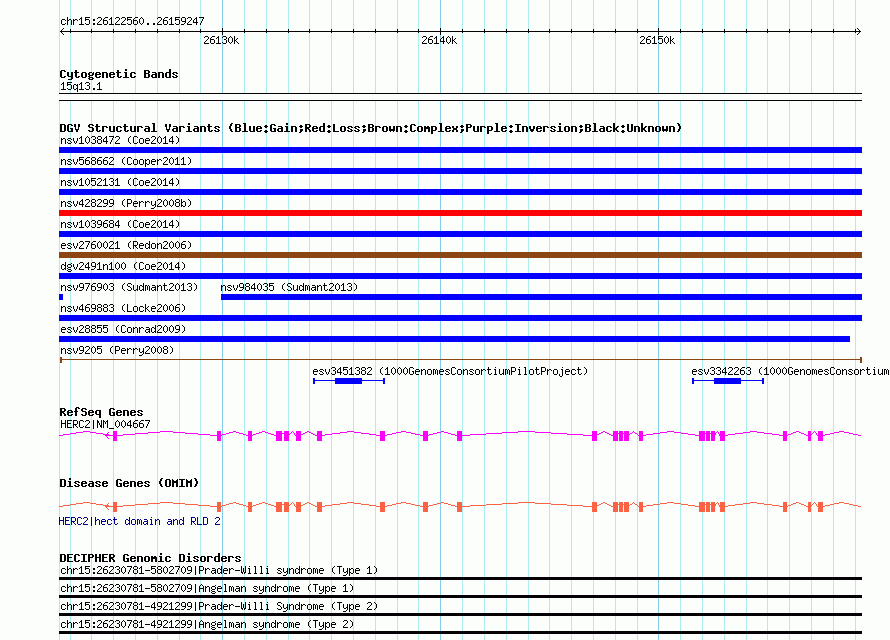This screenshot has width=890, height=640.
Task: Click the RefSeq Genes track title
Action: click(102, 412)
